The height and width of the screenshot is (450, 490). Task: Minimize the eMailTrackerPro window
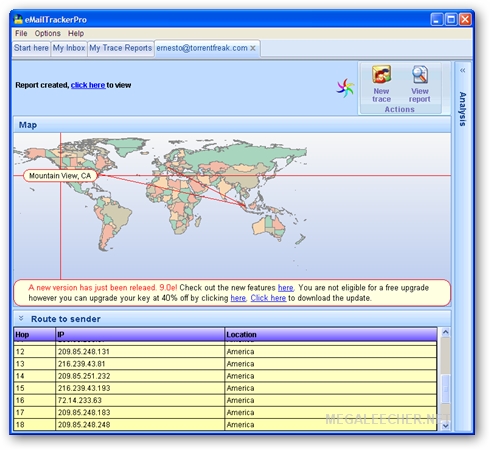point(437,19)
